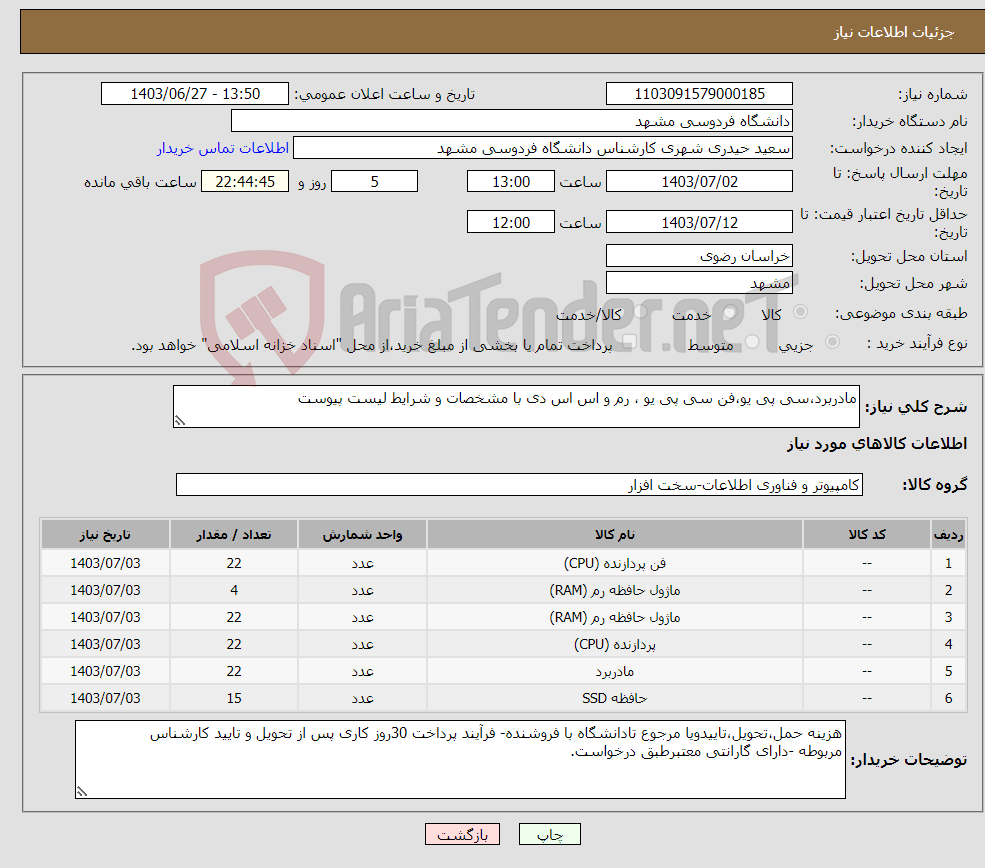Select the متوسط purchase type radio
The image size is (985, 868).
pyautogui.click(x=752, y=342)
